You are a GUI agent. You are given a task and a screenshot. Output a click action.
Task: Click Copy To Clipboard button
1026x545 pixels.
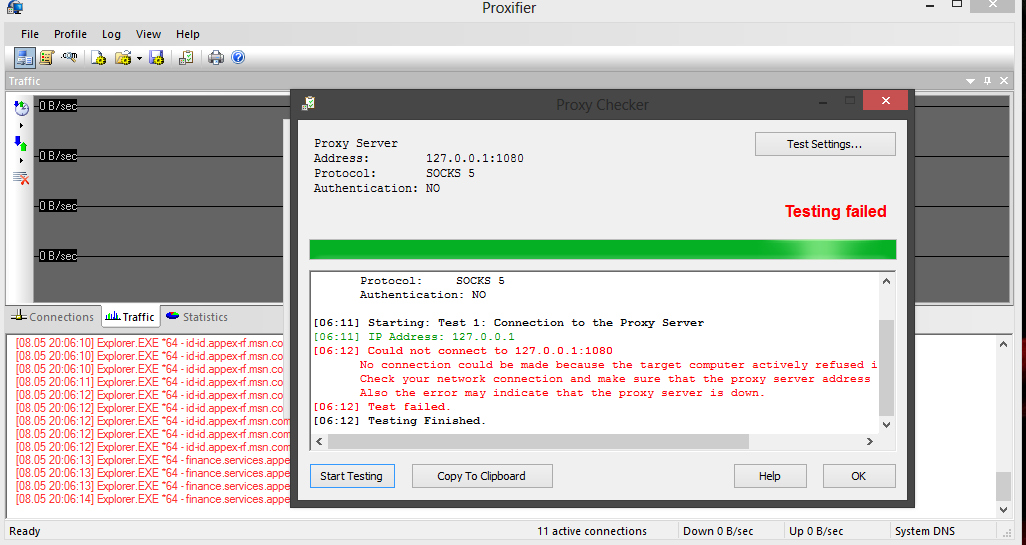482,476
